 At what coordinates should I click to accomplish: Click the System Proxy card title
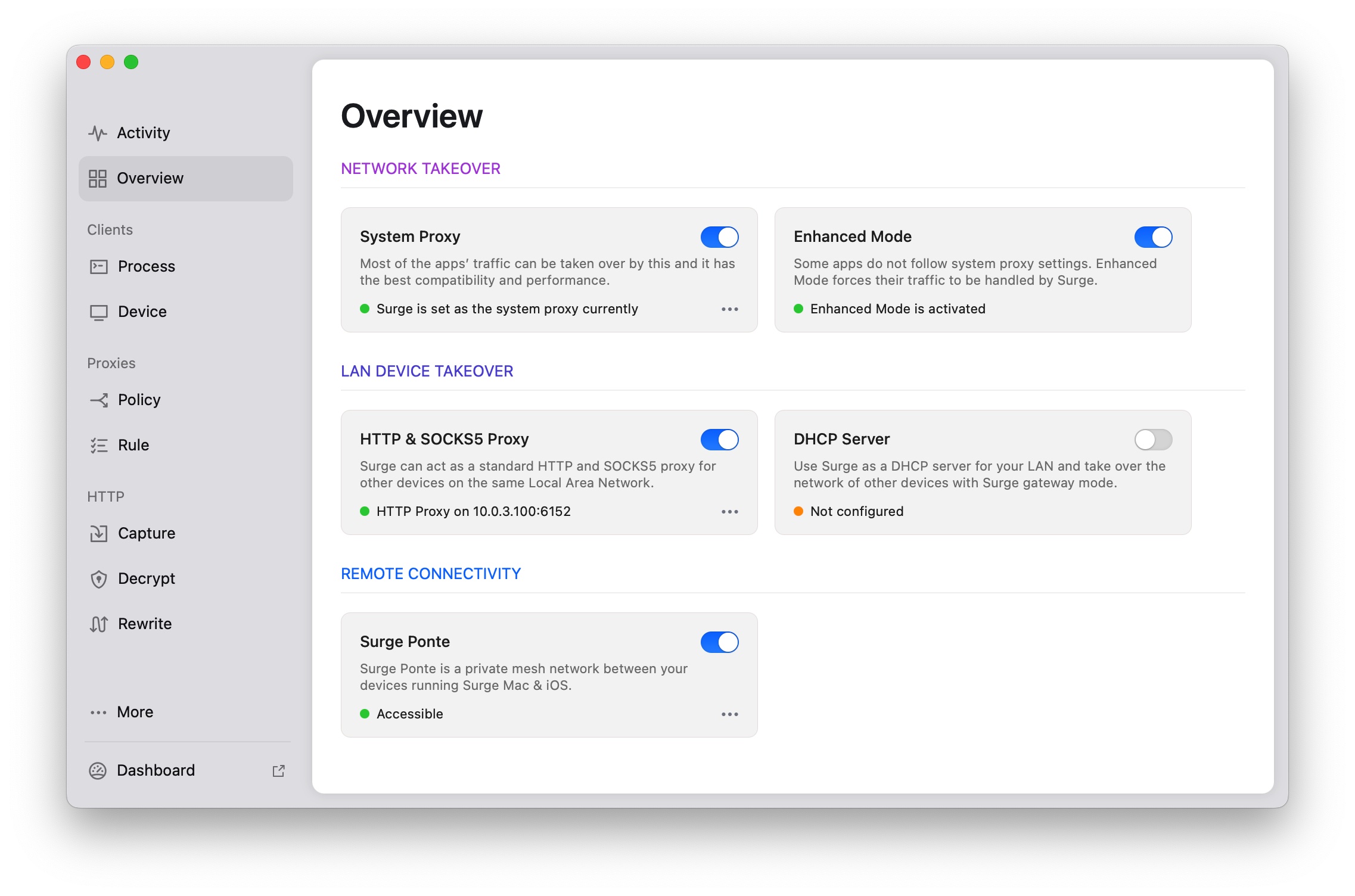(x=410, y=237)
